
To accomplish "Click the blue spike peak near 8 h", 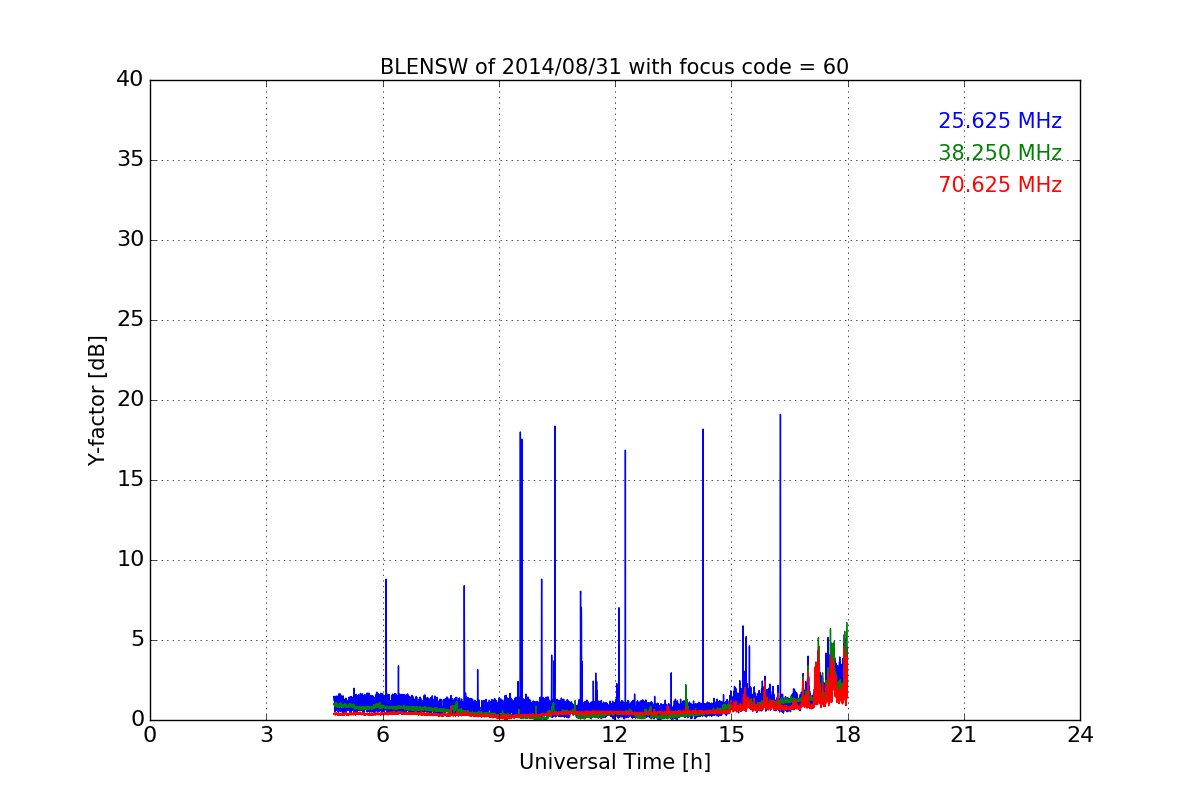I will (464, 587).
